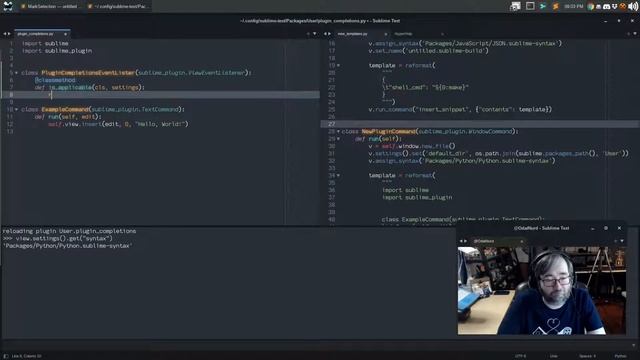Switch to the ~/.config/sublime-text taskbar window
This screenshot has width=640, height=360.
click(118, 6)
